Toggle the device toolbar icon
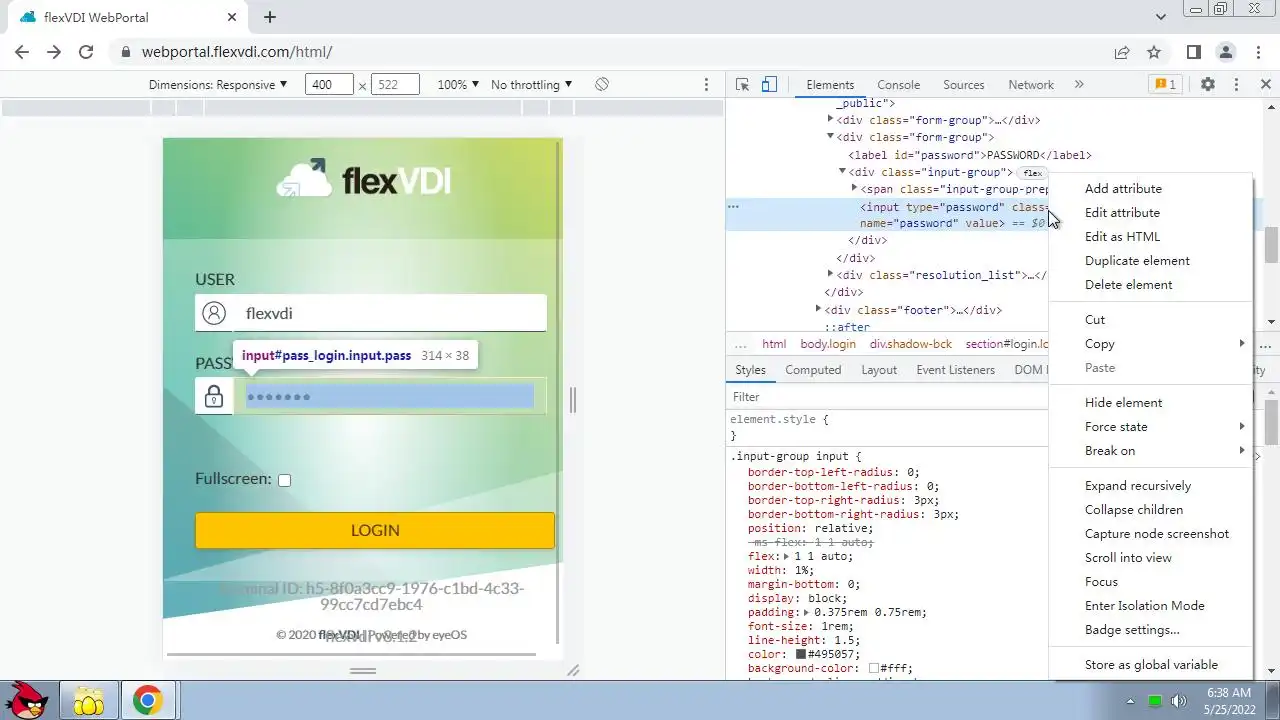 coord(769,85)
